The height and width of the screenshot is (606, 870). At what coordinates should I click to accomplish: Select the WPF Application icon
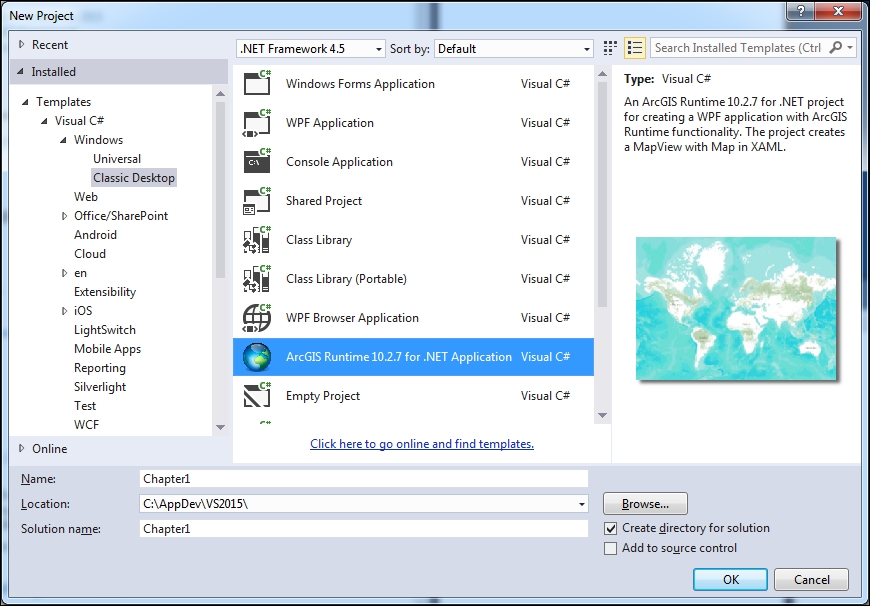(257, 123)
